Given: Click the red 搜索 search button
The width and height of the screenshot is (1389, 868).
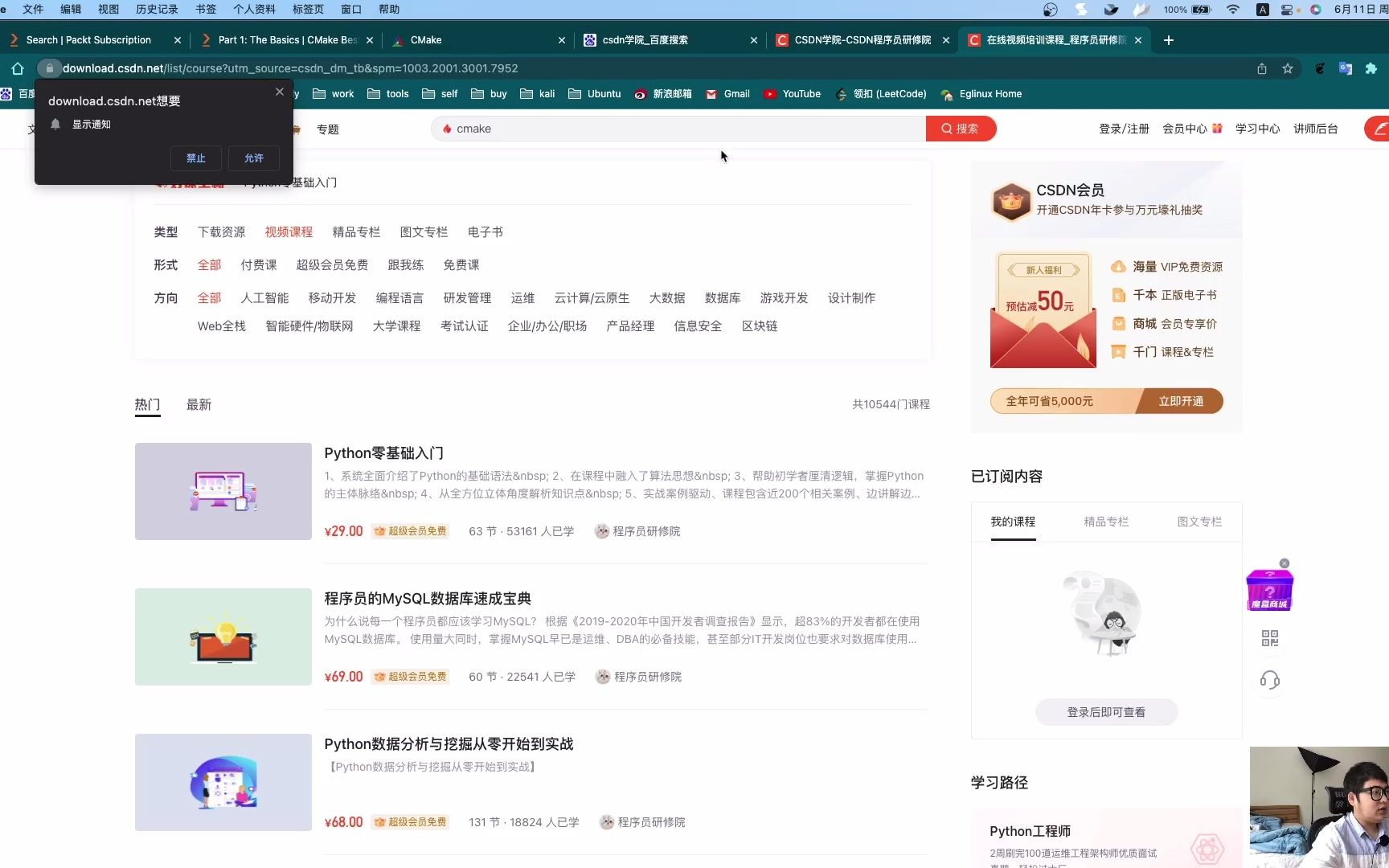Looking at the screenshot, I should pyautogui.click(x=961, y=129).
